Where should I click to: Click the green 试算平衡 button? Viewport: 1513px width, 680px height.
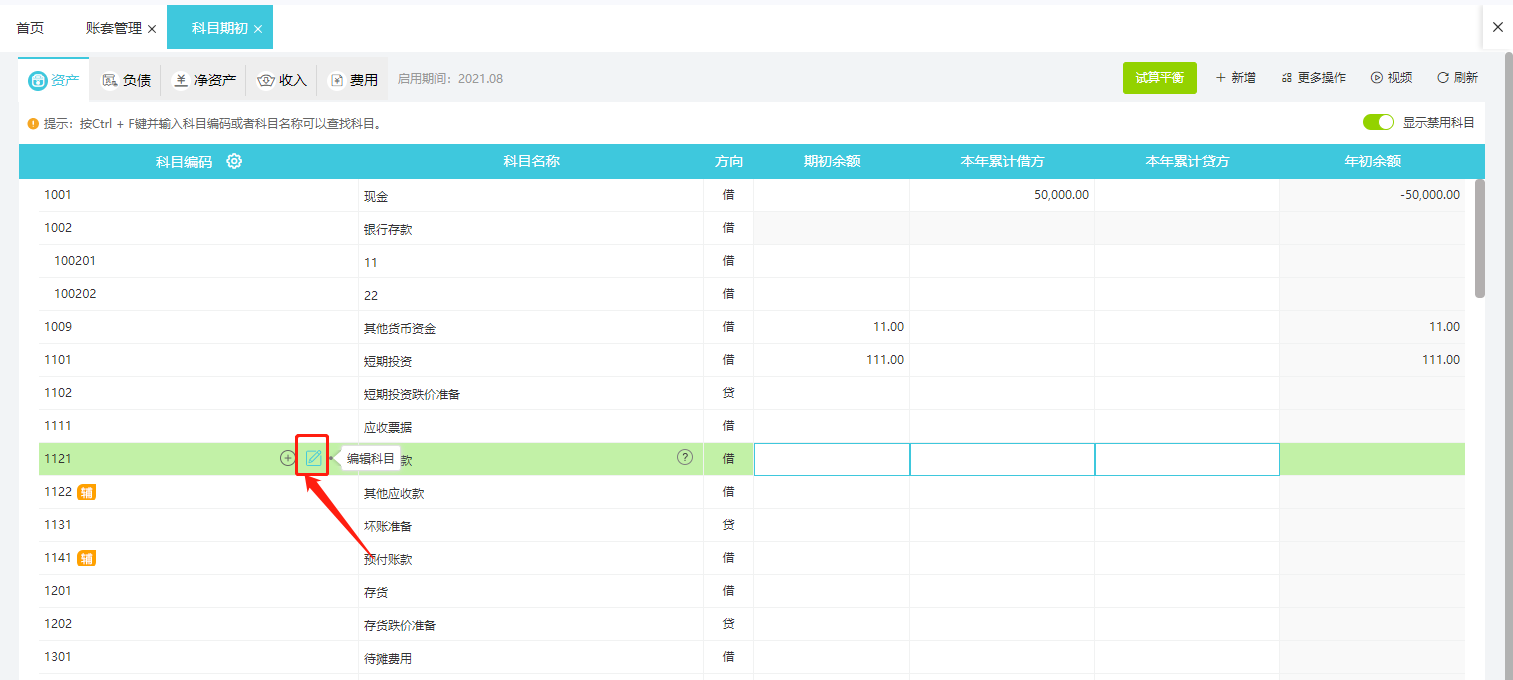1159,78
